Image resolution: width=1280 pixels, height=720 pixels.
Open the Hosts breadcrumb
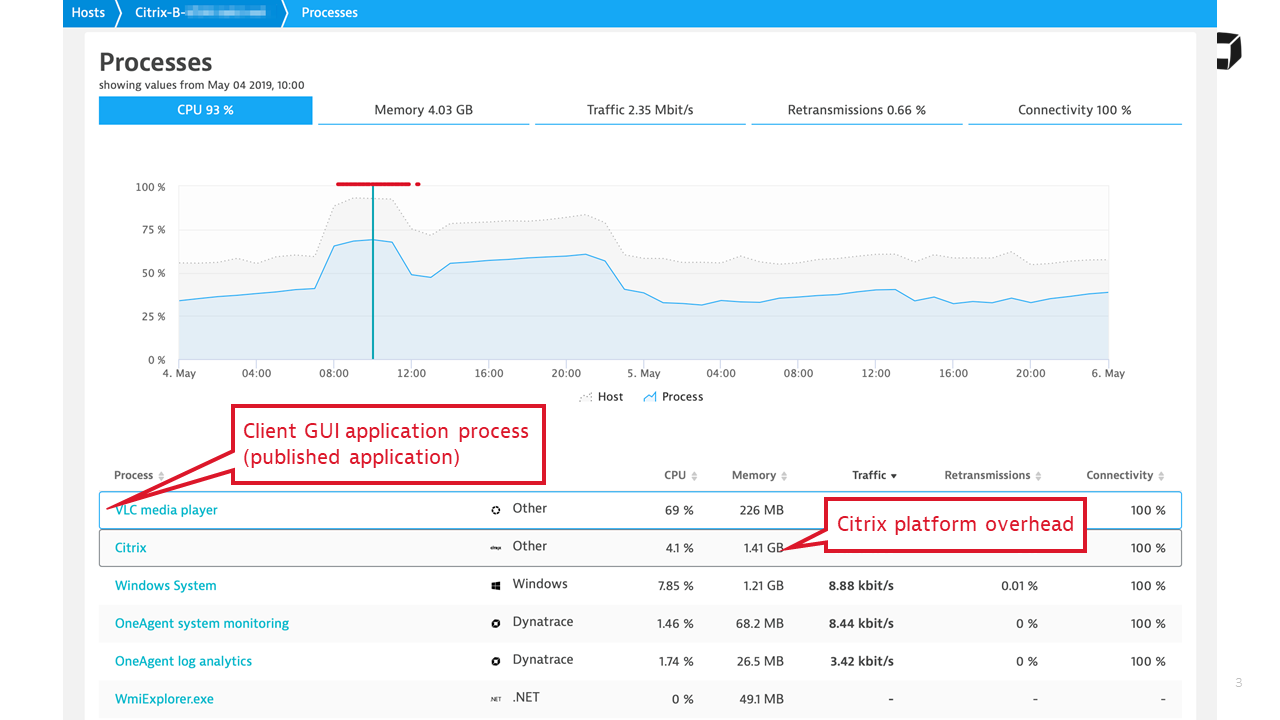(88, 13)
